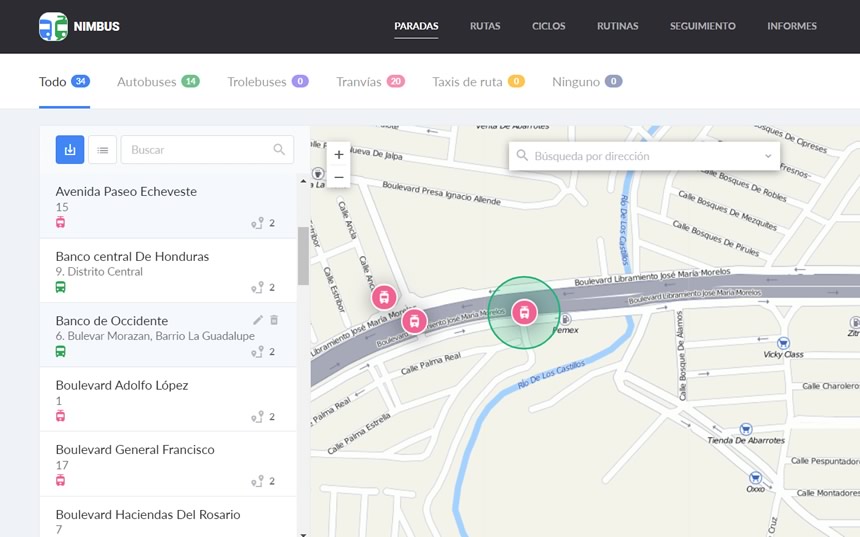Open routes count of Avenida Paseo Echeveste
The width and height of the screenshot is (860, 537).
(x=263, y=223)
